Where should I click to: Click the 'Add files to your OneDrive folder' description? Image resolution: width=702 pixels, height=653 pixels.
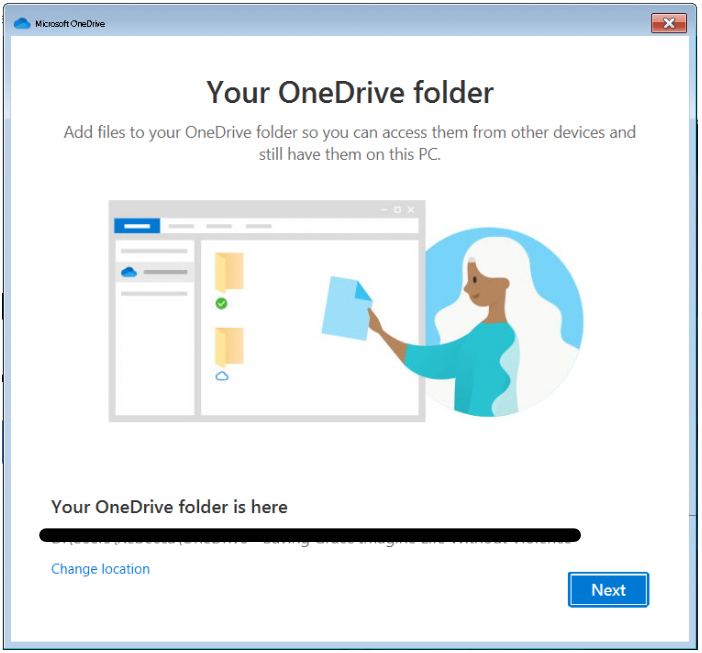[350, 143]
